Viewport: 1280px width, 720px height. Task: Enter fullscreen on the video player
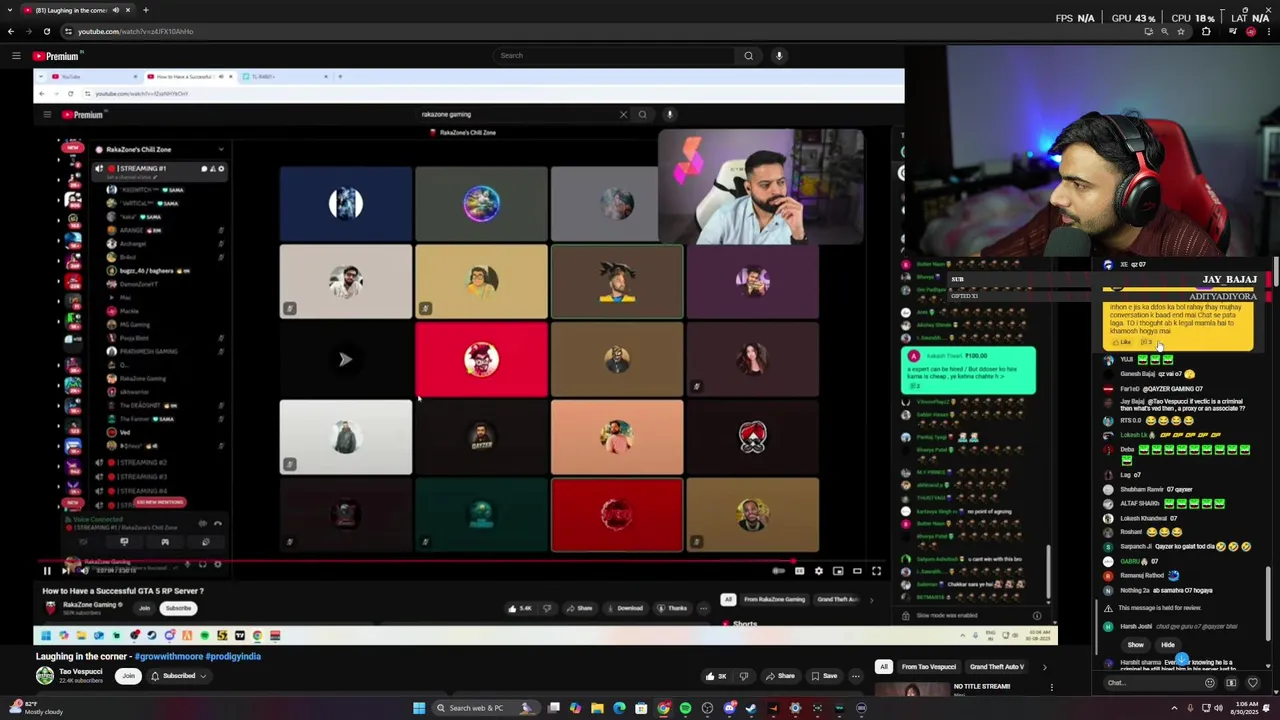(876, 571)
